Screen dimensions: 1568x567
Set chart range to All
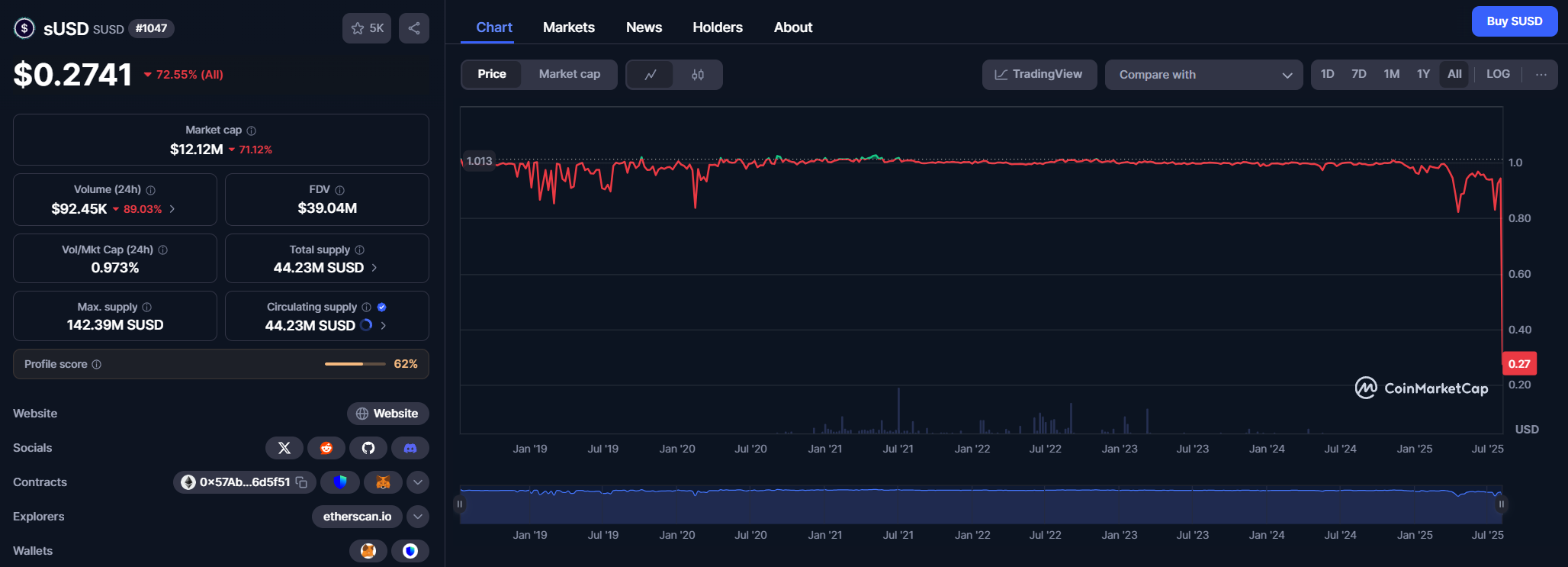1454,74
